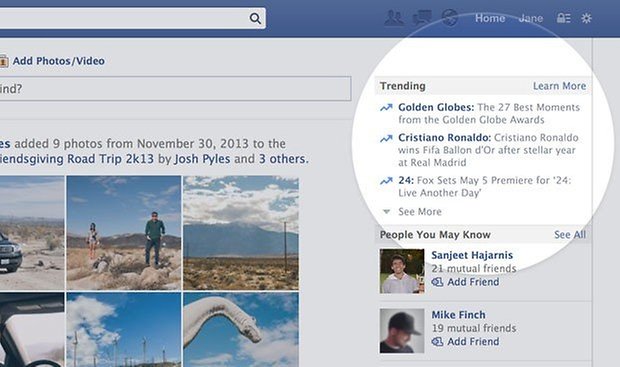Select the Add Photos/Video option
Image resolution: width=620 pixels, height=367 pixels.
pyautogui.click(x=59, y=61)
